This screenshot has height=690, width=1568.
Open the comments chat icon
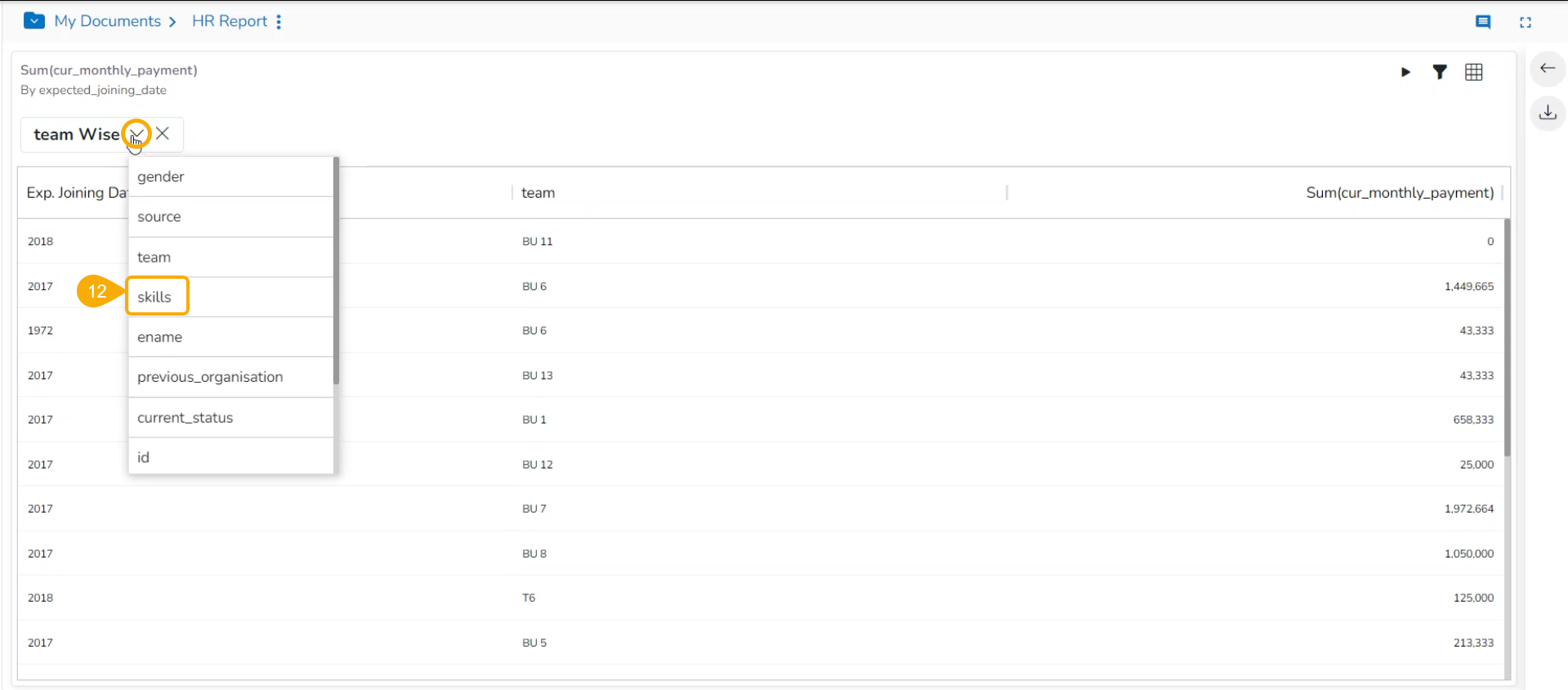point(1482,22)
